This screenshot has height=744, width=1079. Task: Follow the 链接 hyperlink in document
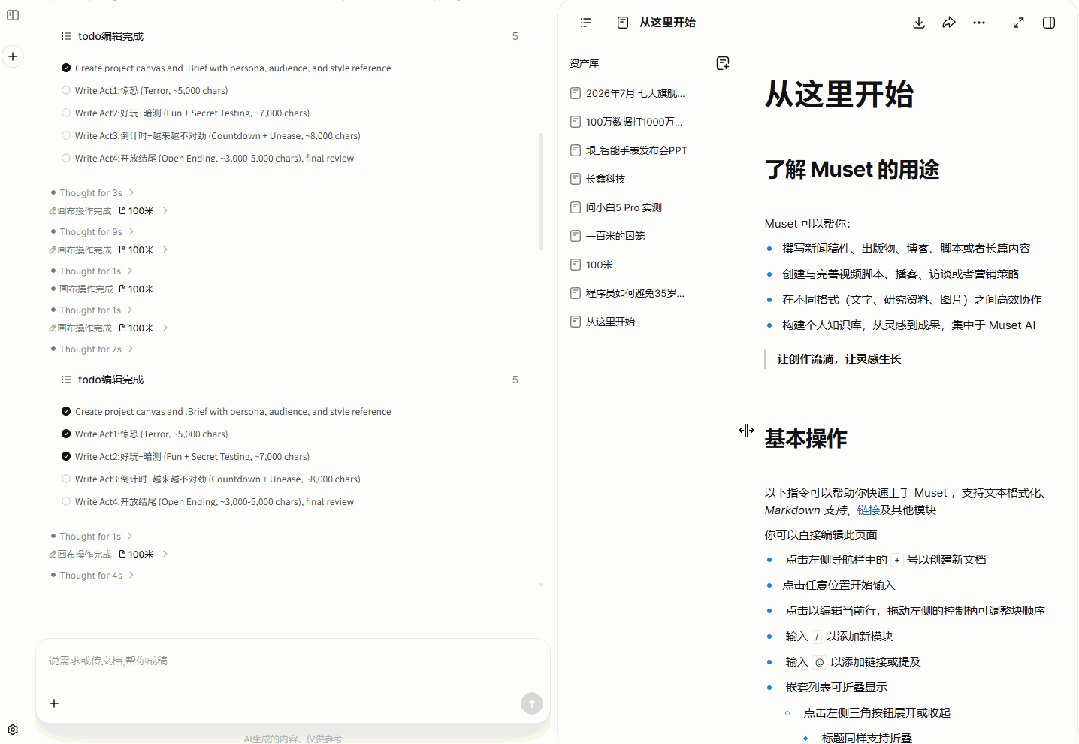pyautogui.click(x=868, y=510)
